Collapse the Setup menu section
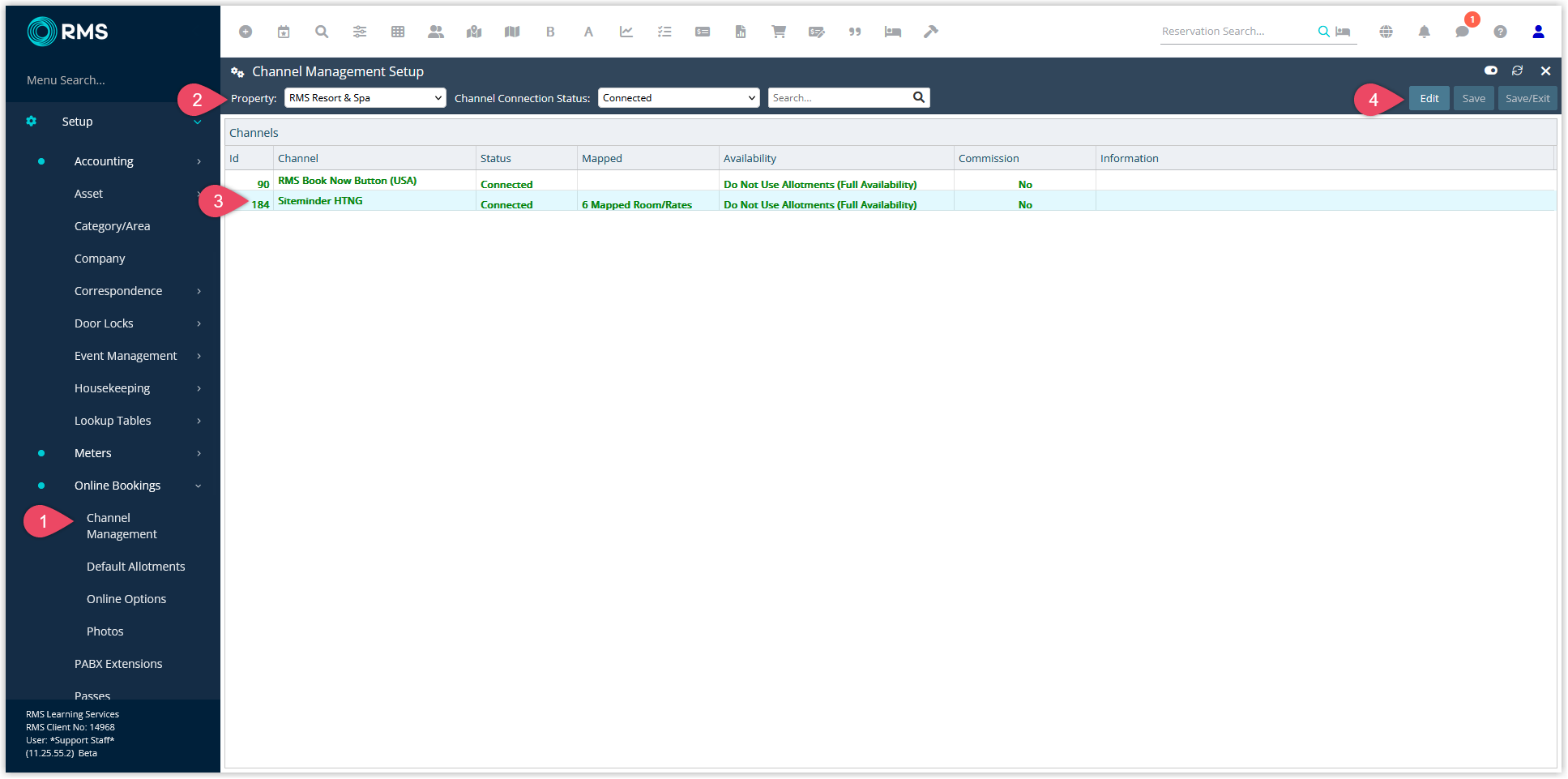Screen dimensions: 1568x779 pyautogui.click(x=197, y=122)
